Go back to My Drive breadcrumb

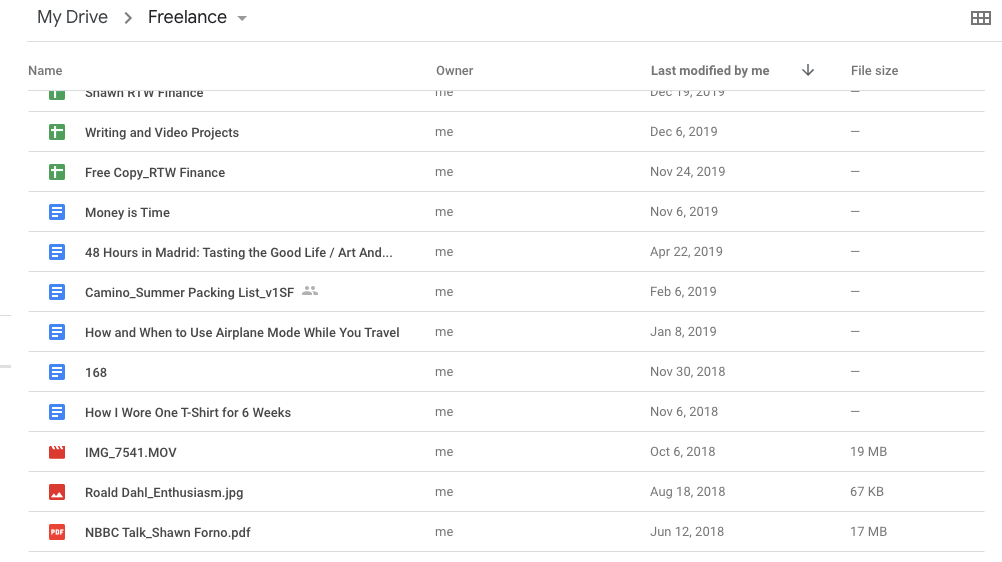(72, 18)
